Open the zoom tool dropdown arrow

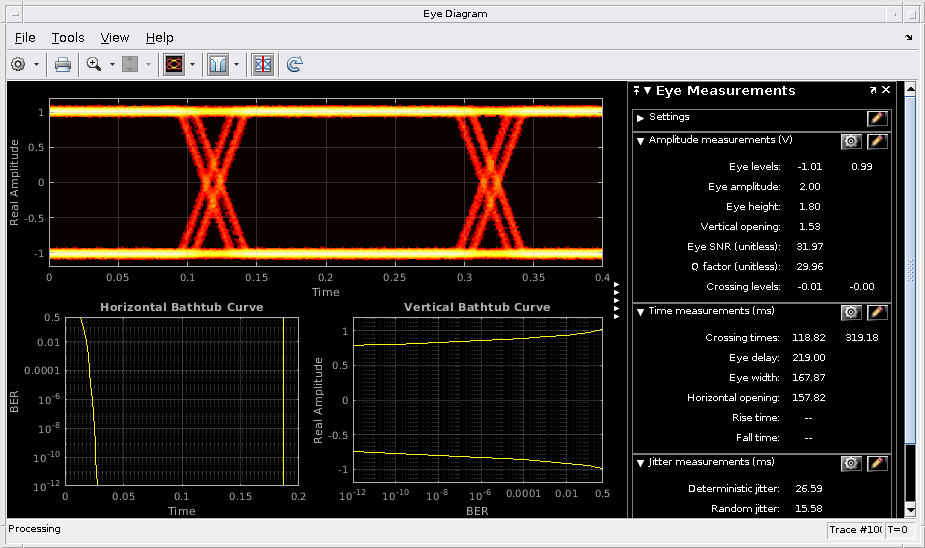point(112,64)
